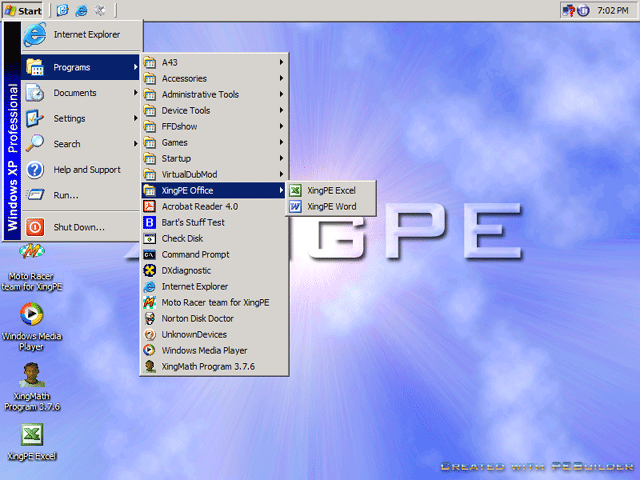Launch XingPE Excel from the submenu

coord(331,191)
